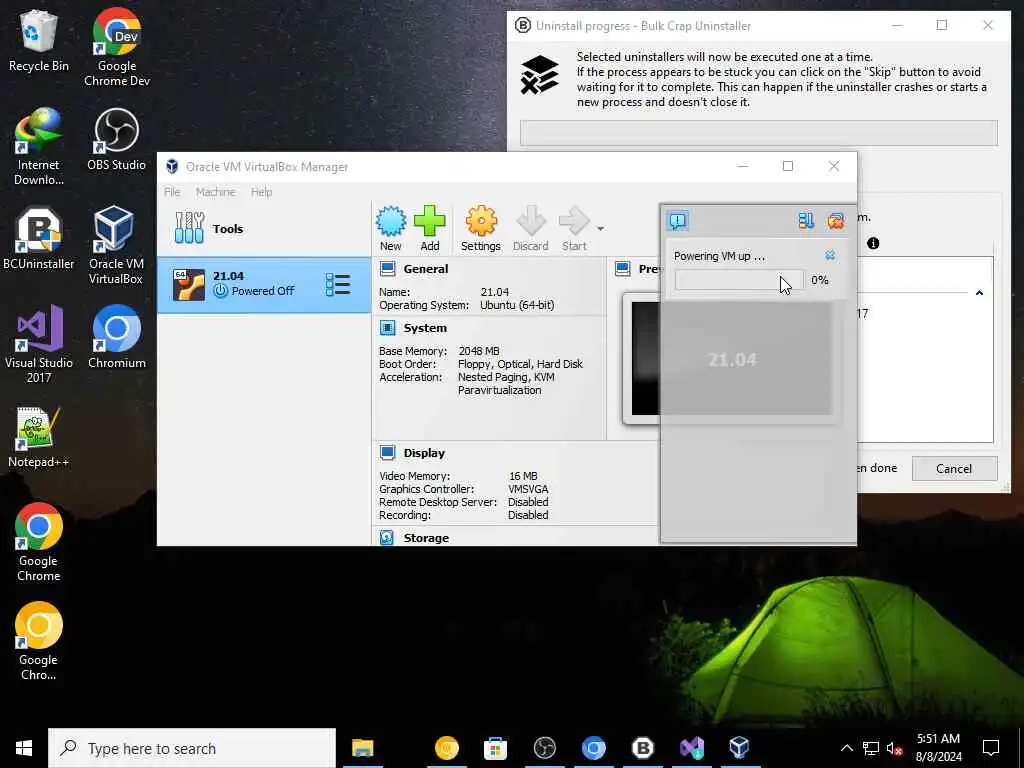Click the delete finished notifications icon
The image size is (1024, 768).
pos(835,221)
